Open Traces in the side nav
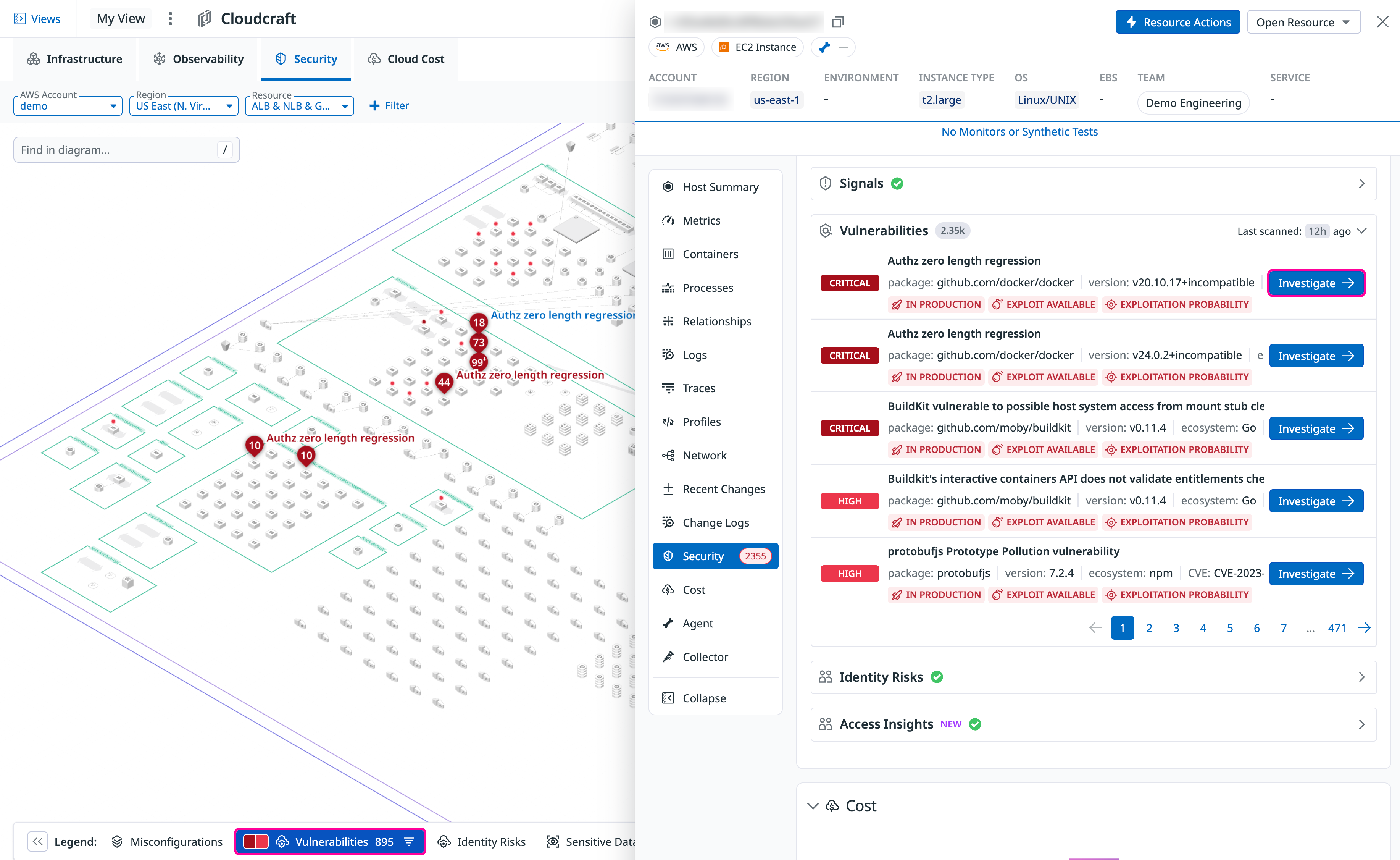Image resolution: width=1400 pixels, height=860 pixels. 715,388
